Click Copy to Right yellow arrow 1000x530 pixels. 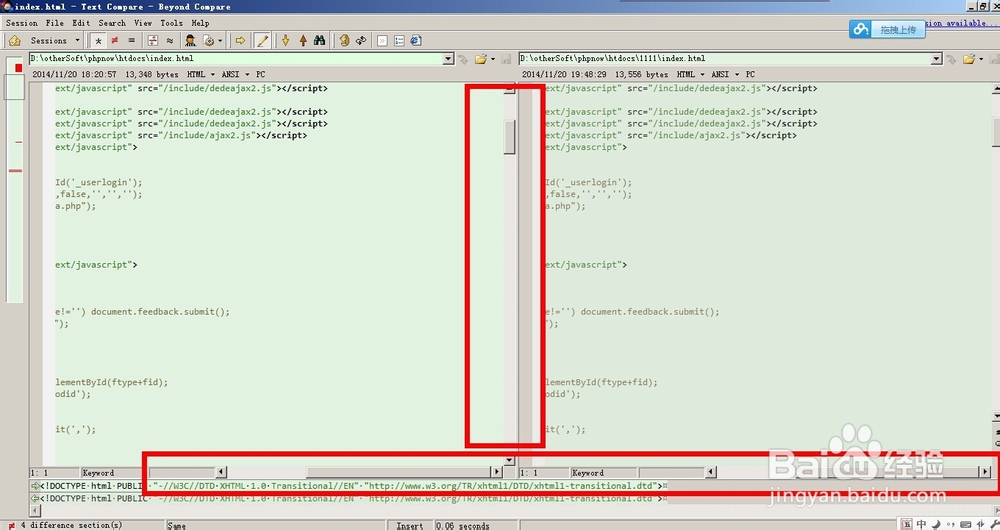(240, 41)
